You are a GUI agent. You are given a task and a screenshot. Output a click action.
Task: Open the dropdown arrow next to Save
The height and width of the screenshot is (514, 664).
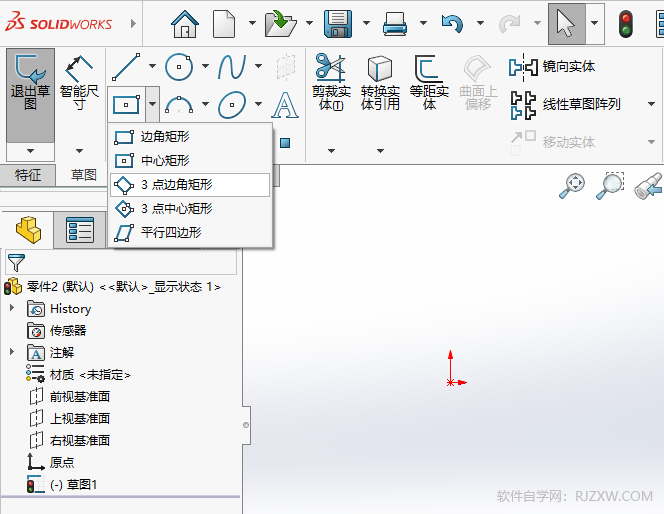[366, 24]
